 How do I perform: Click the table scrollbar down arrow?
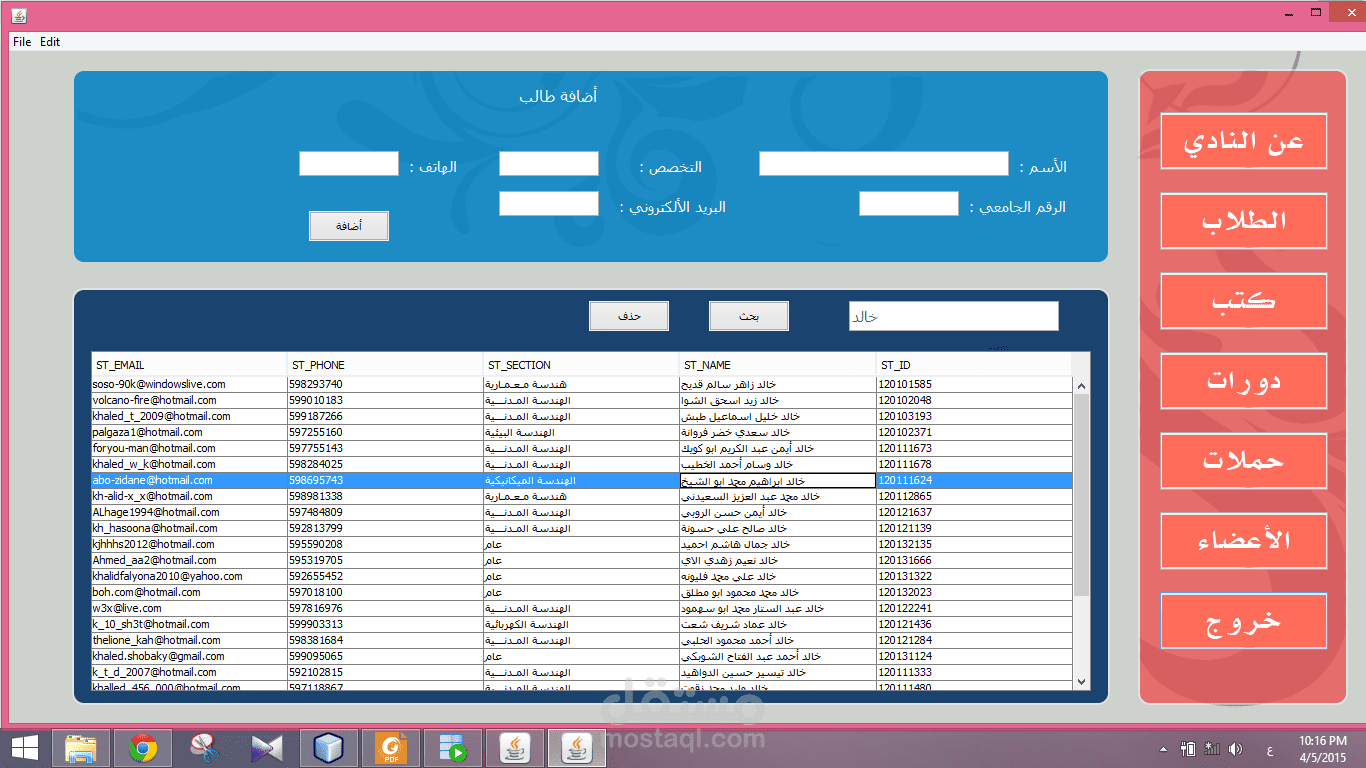pos(1080,681)
